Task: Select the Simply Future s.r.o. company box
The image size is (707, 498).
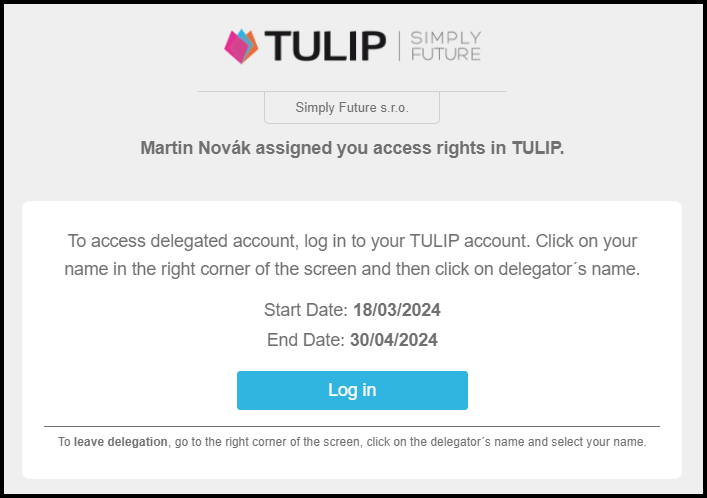Action: click(352, 107)
